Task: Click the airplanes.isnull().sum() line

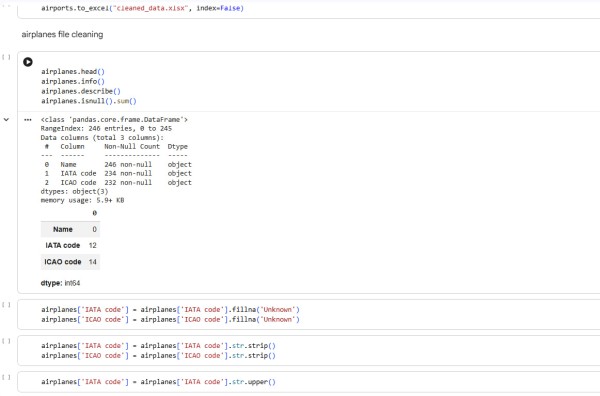Action: [89, 101]
